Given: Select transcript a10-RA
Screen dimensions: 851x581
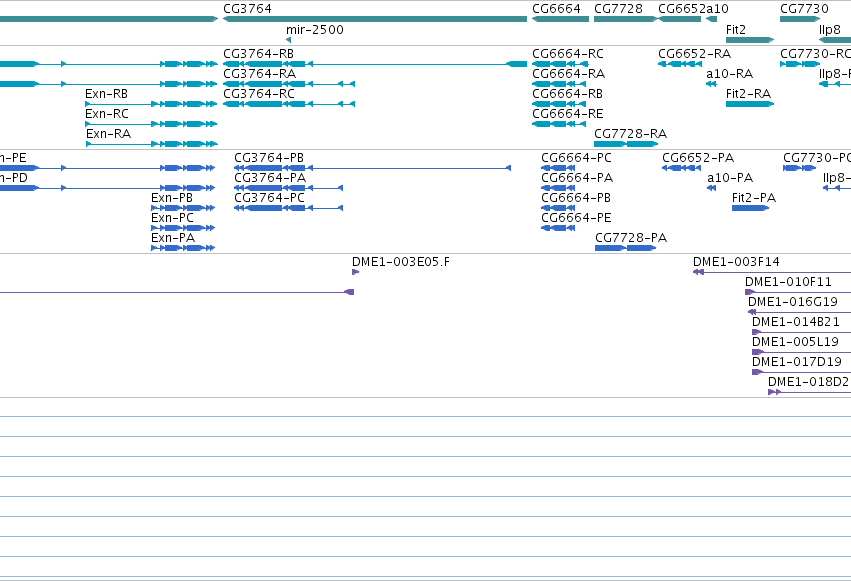Looking at the screenshot, I should [x=712, y=84].
